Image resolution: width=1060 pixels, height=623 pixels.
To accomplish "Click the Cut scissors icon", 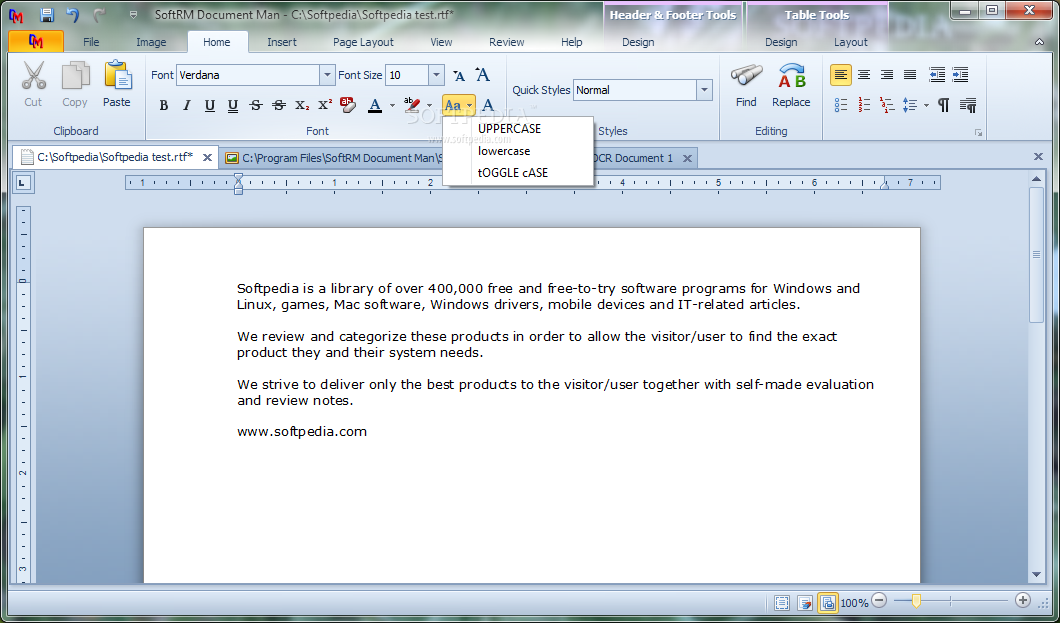I will tap(33, 76).
